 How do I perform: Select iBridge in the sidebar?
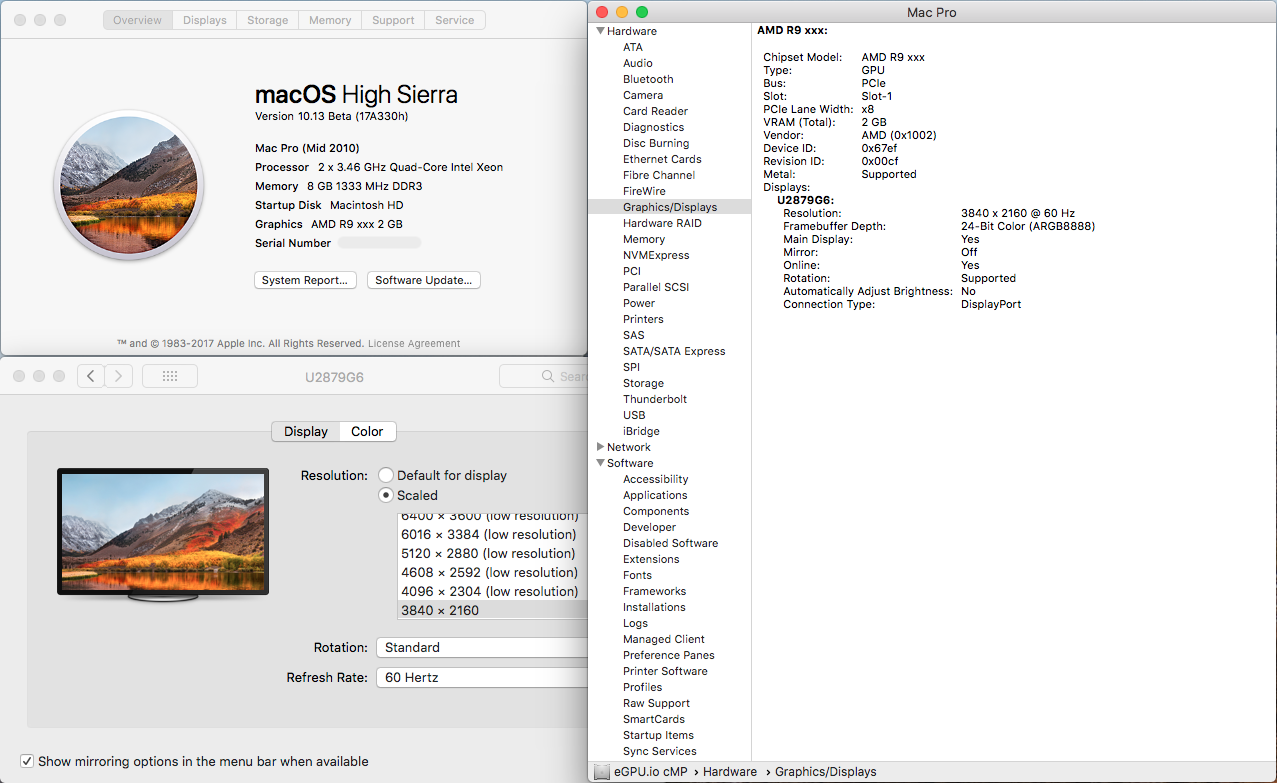641,431
